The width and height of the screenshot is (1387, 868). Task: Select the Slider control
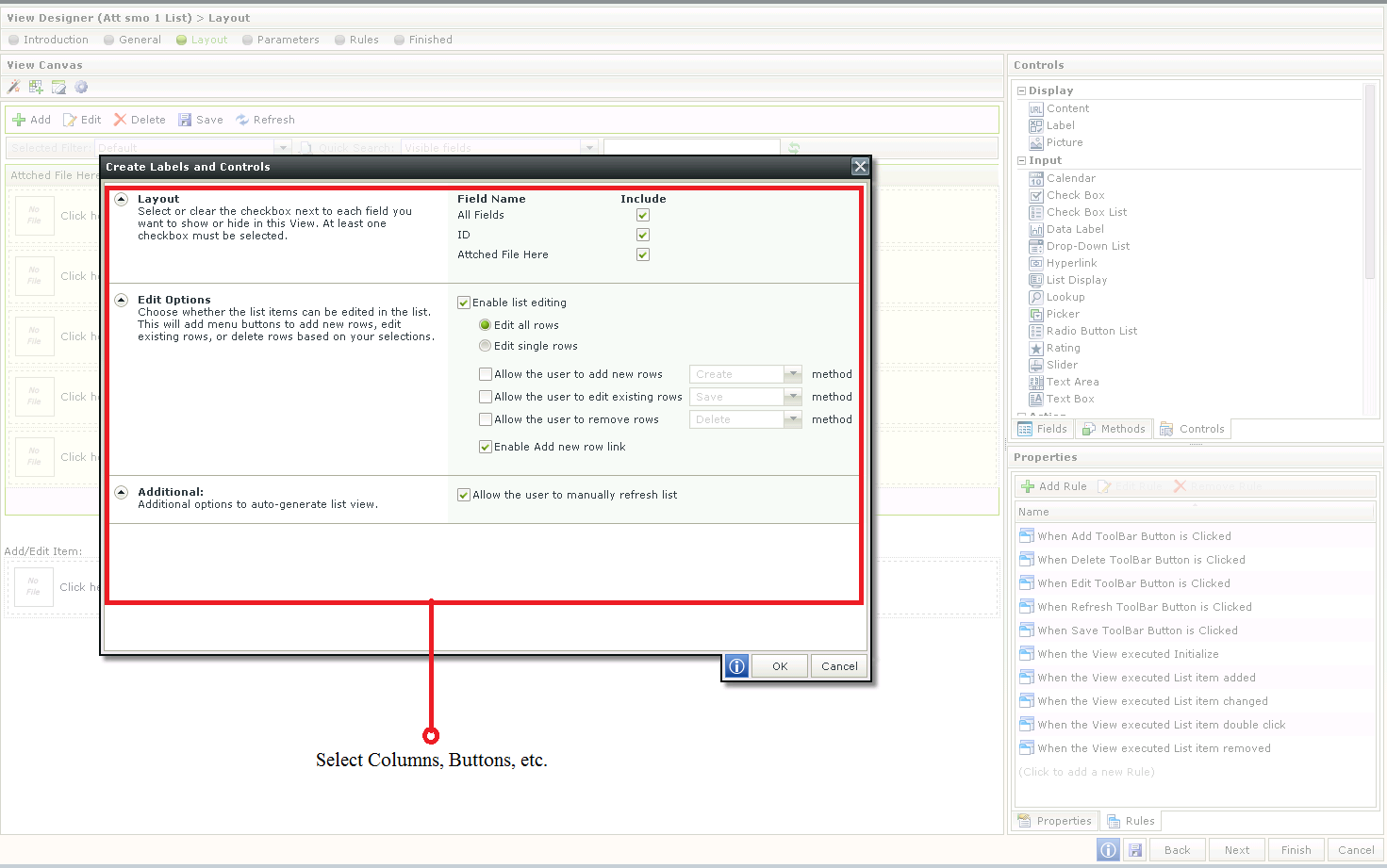tap(1053, 365)
